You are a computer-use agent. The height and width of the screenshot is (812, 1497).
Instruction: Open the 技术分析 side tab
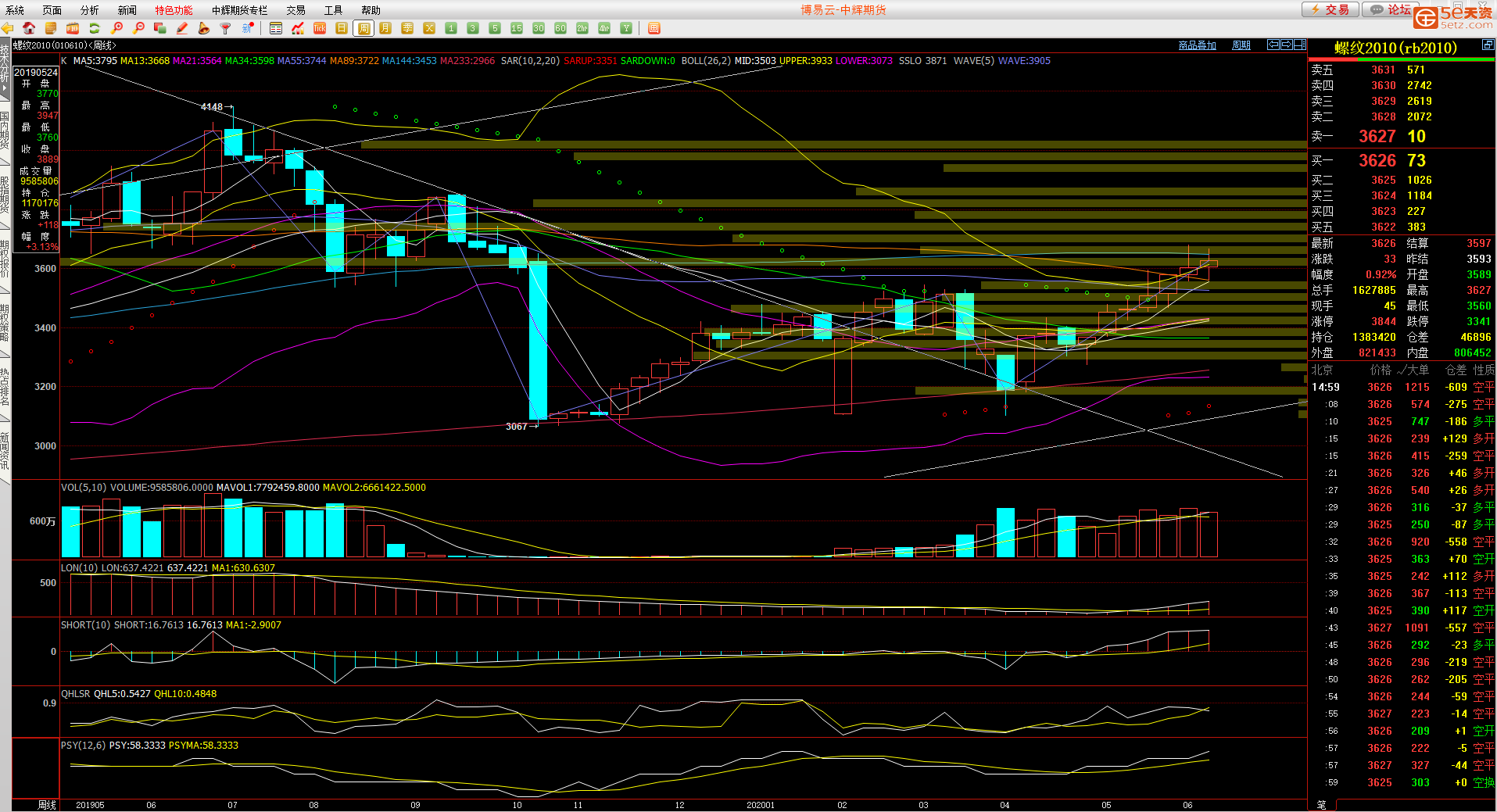coord(5,69)
